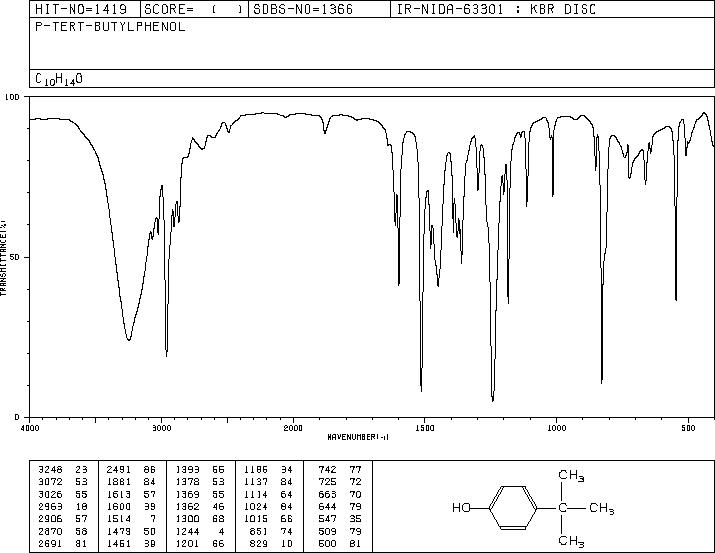
Task: Select the 509 peak entry in table
Action: point(340,531)
